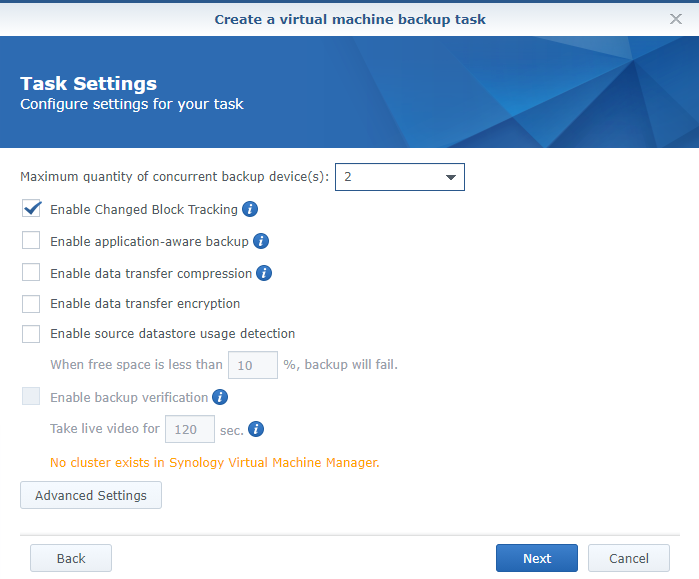The width and height of the screenshot is (699, 579).
Task: Open the concurrent backup devices dropdown
Action: (399, 177)
